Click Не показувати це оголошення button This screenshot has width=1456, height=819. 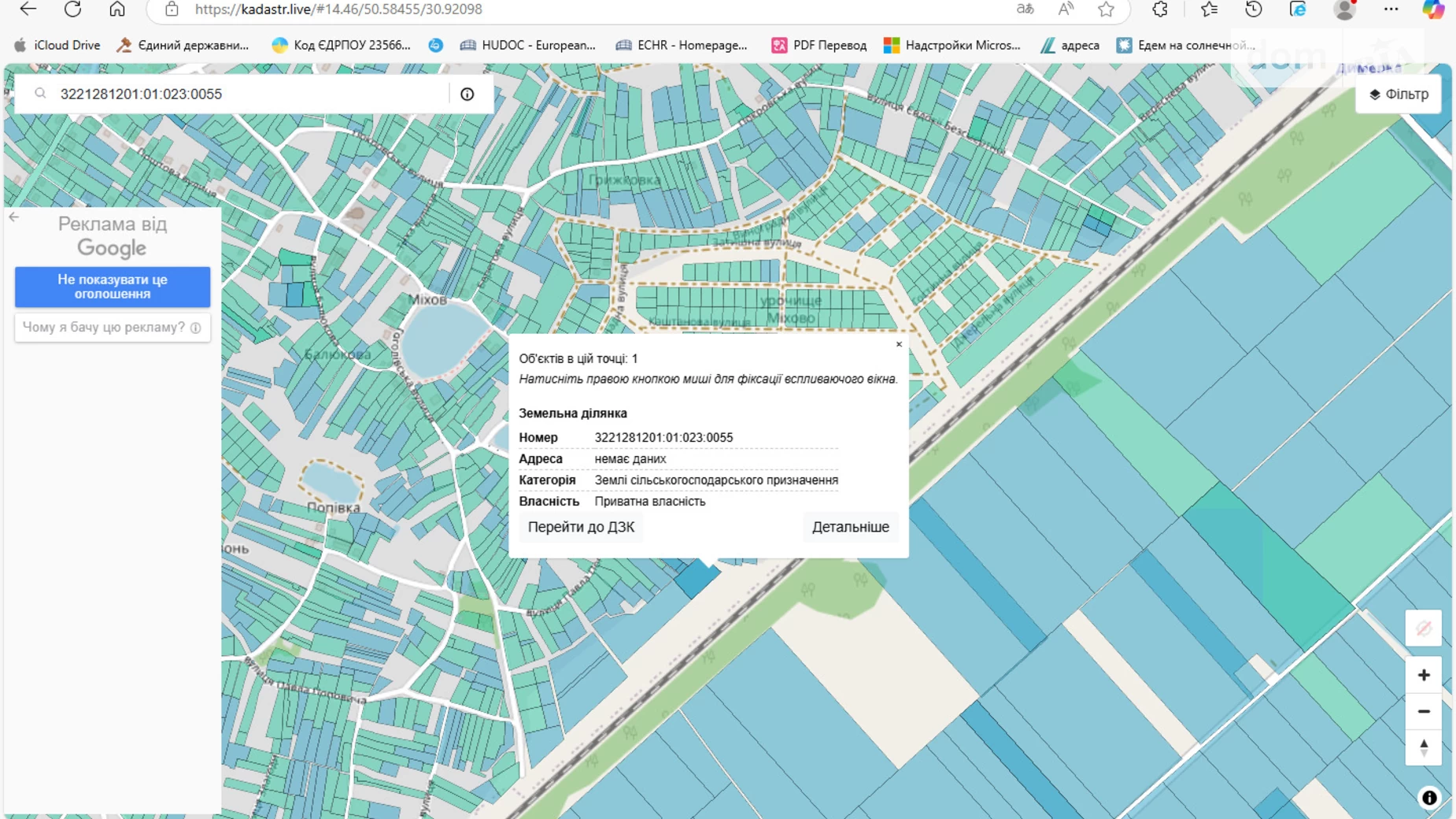coord(113,287)
